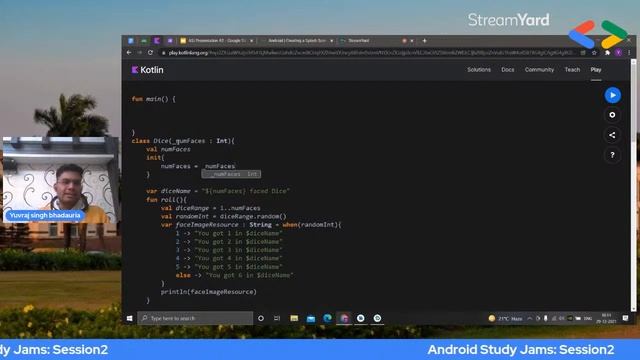This screenshot has width=640, height=360.
Task: Open the Teach page
Action: [x=572, y=70]
